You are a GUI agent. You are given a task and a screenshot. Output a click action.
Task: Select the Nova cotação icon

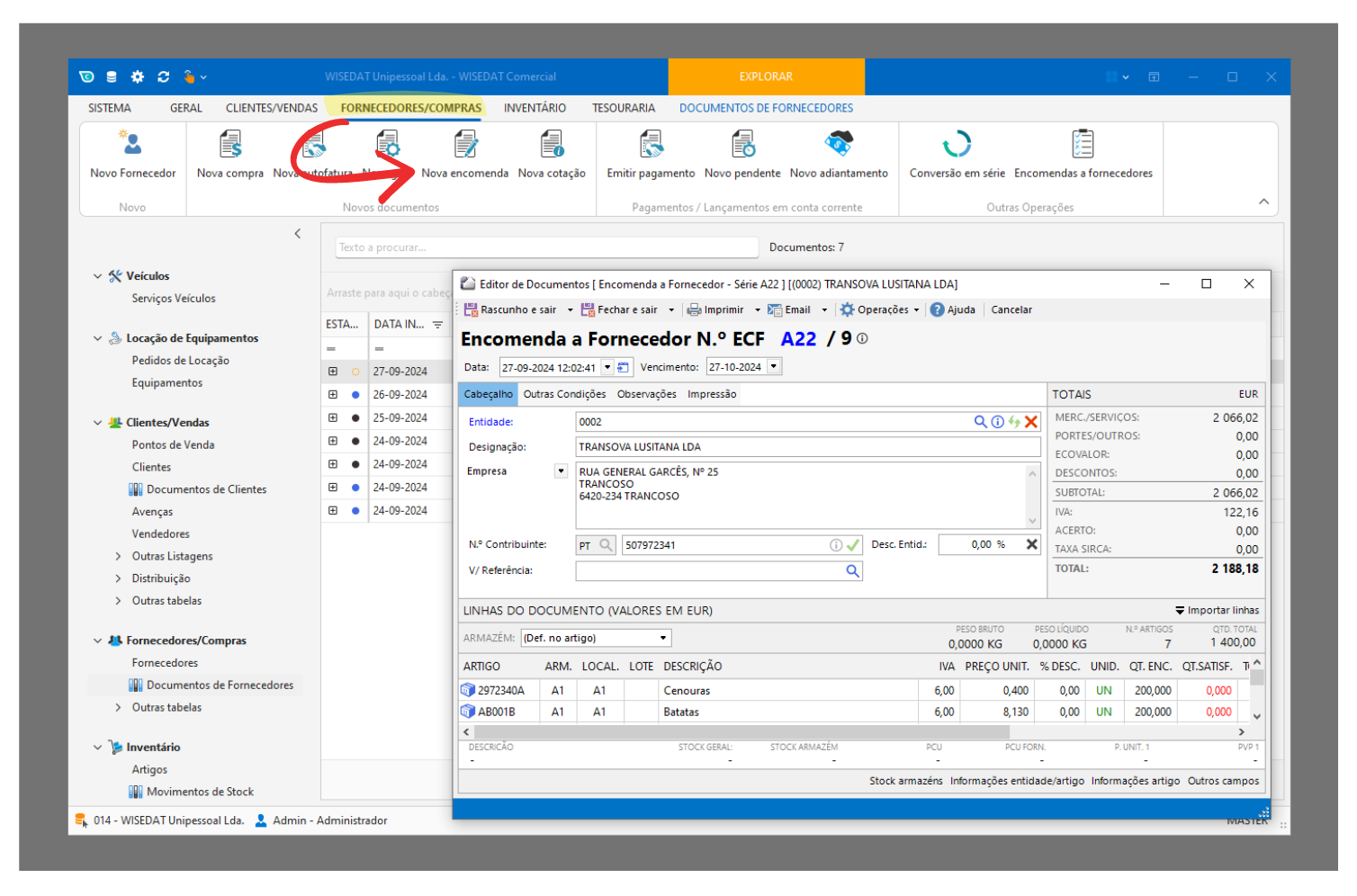point(552,146)
